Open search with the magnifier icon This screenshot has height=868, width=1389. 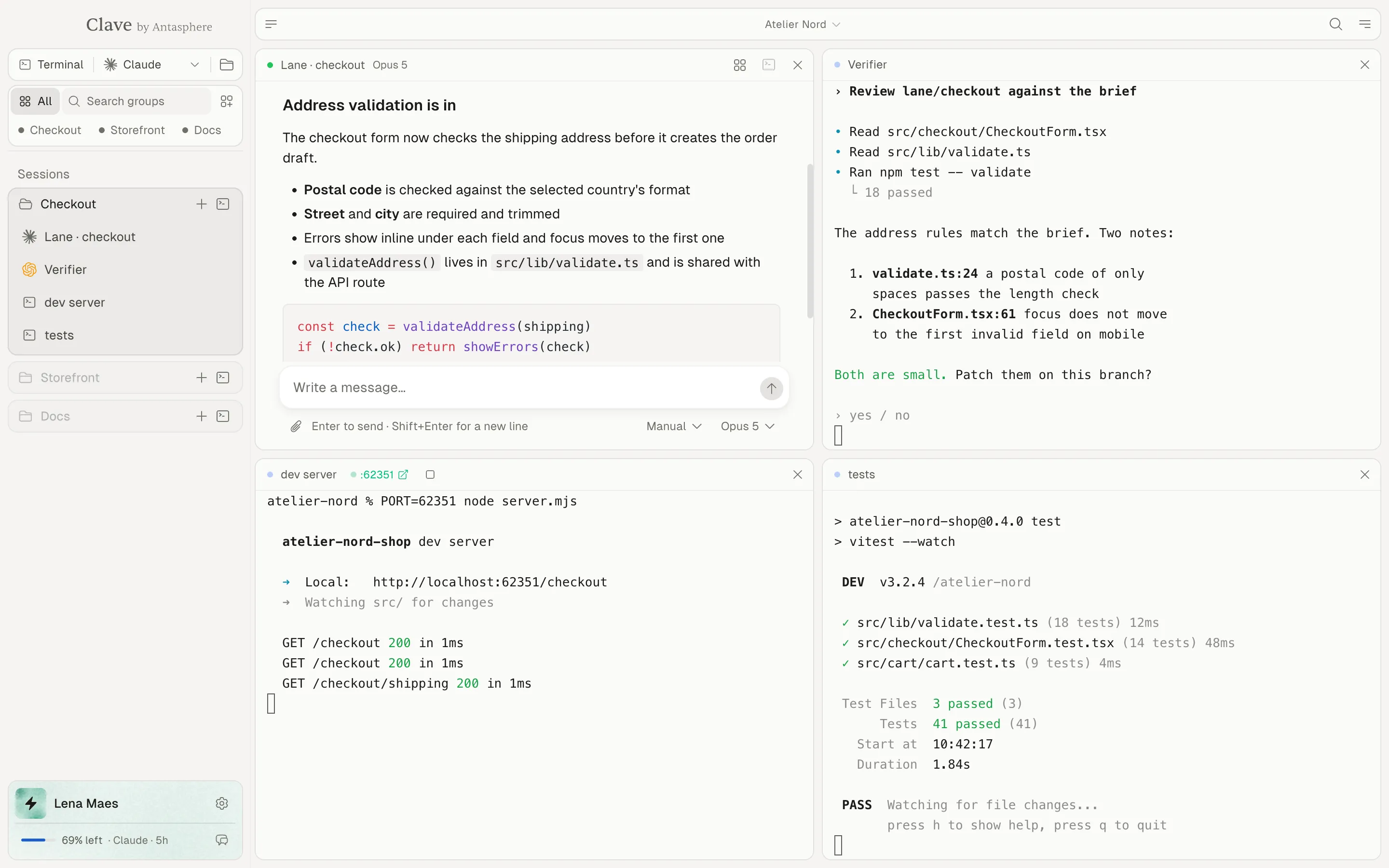[1335, 24]
